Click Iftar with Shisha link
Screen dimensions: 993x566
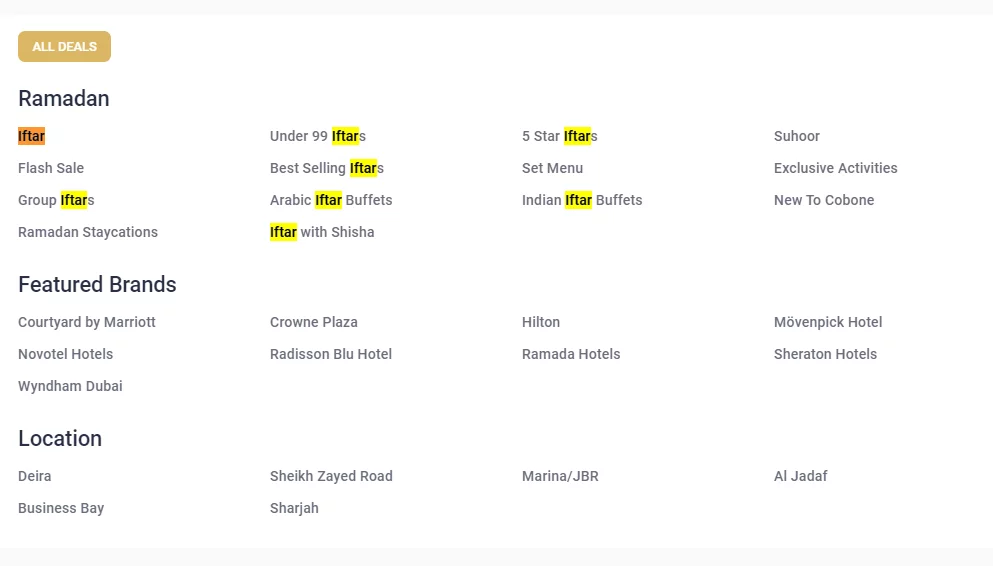click(322, 232)
